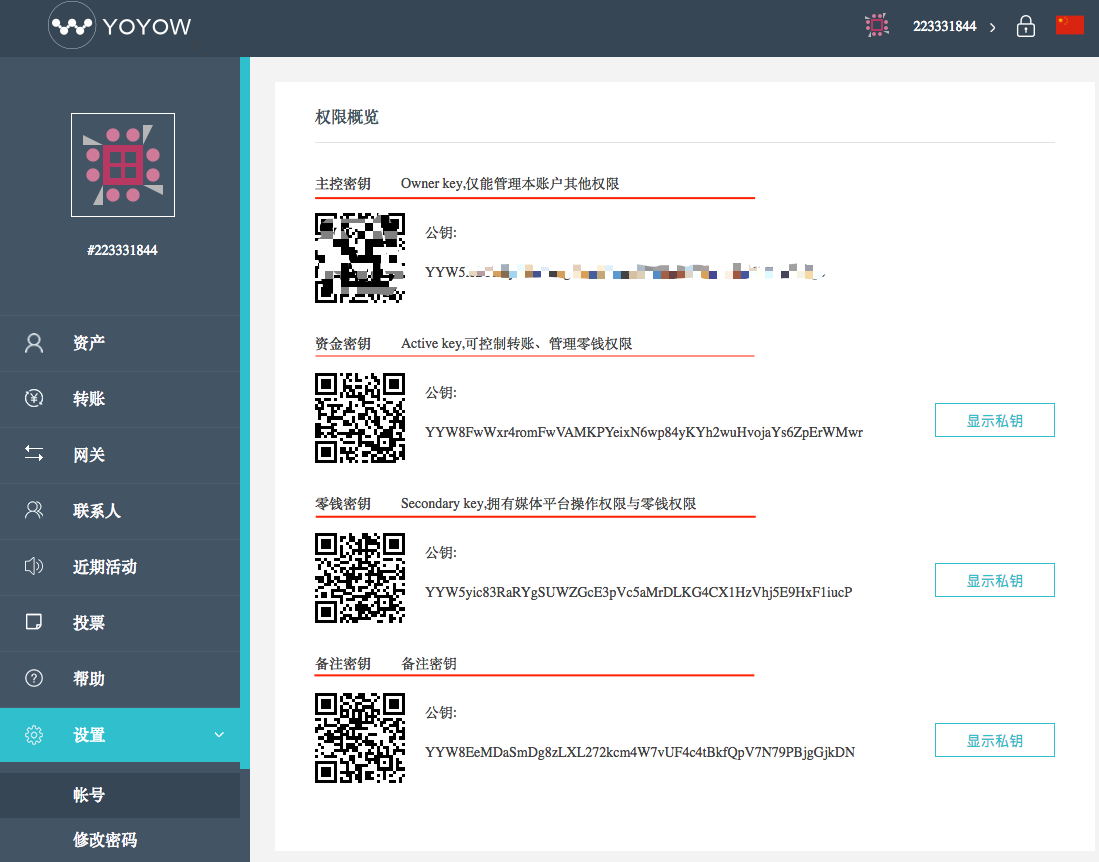
Task: Click the 主控密钥 Owner key heading
Action: point(343,184)
